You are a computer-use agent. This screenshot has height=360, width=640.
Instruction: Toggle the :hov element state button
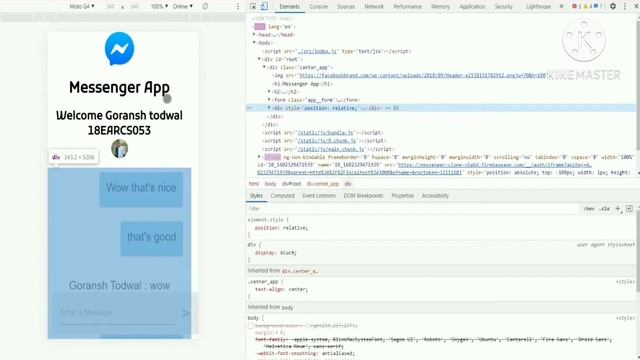(589, 209)
